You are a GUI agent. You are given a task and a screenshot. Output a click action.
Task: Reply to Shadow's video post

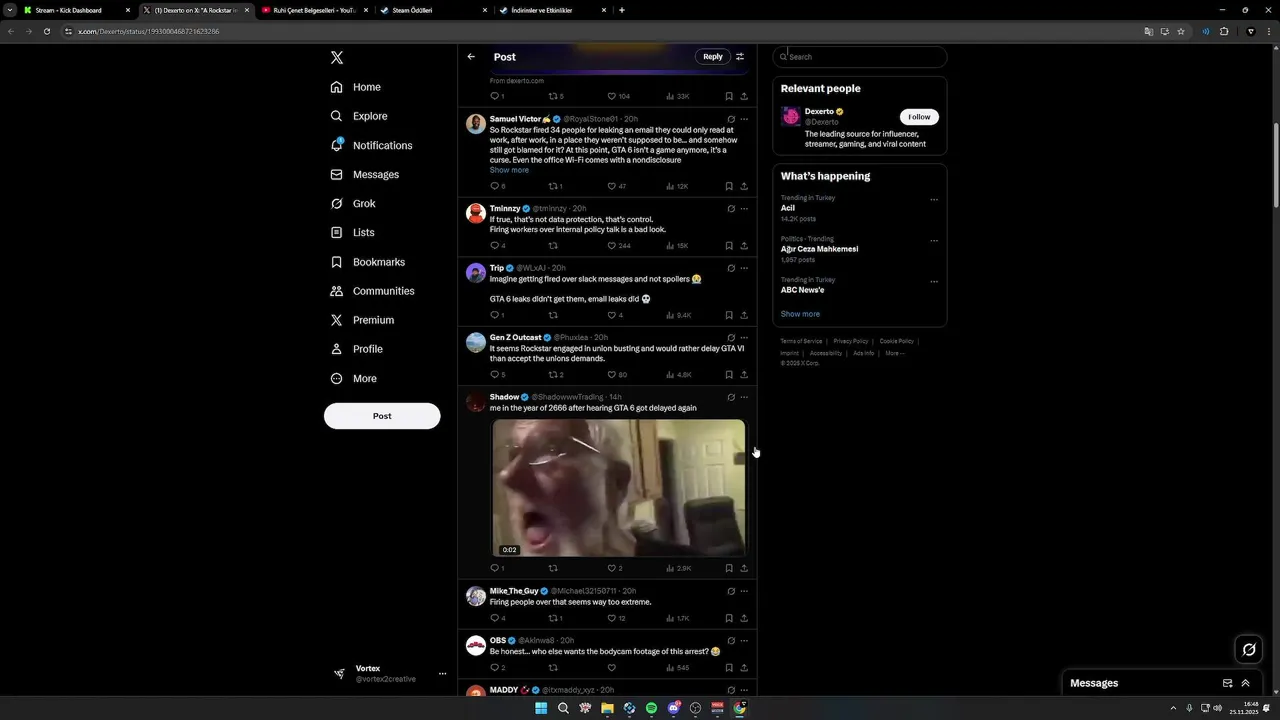point(494,568)
